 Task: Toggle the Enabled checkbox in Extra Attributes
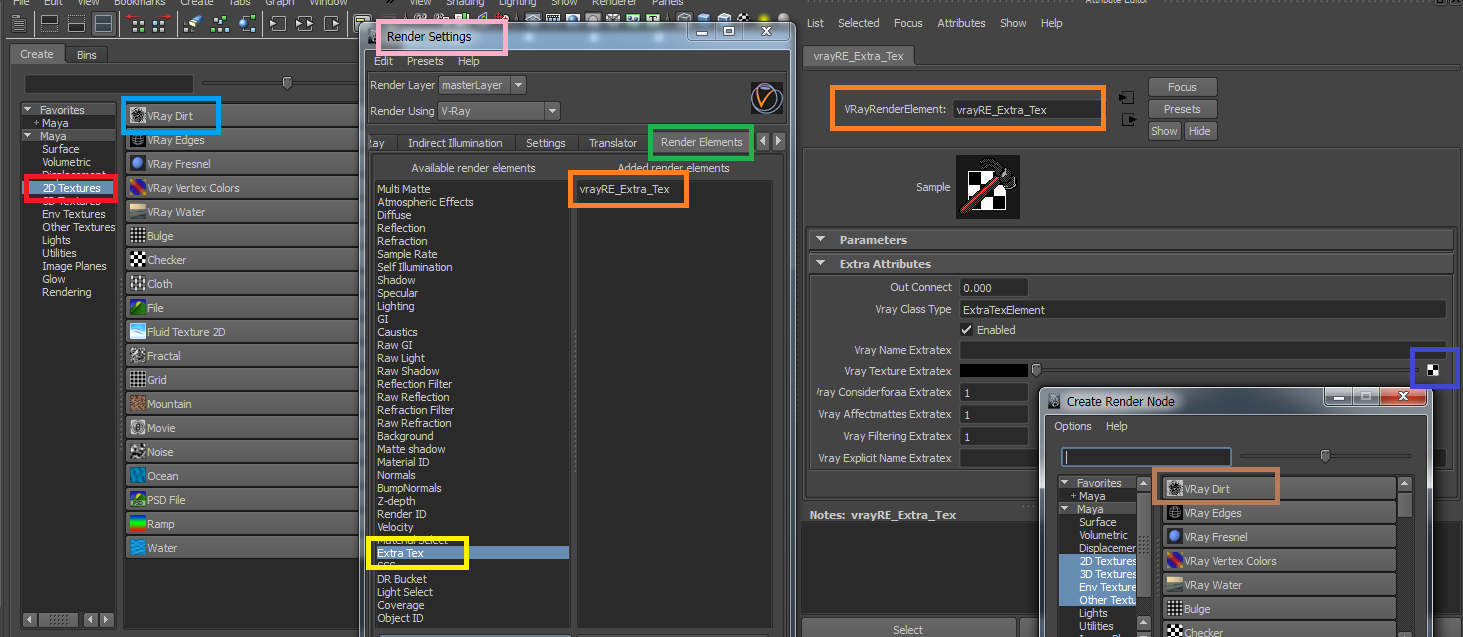pos(966,330)
